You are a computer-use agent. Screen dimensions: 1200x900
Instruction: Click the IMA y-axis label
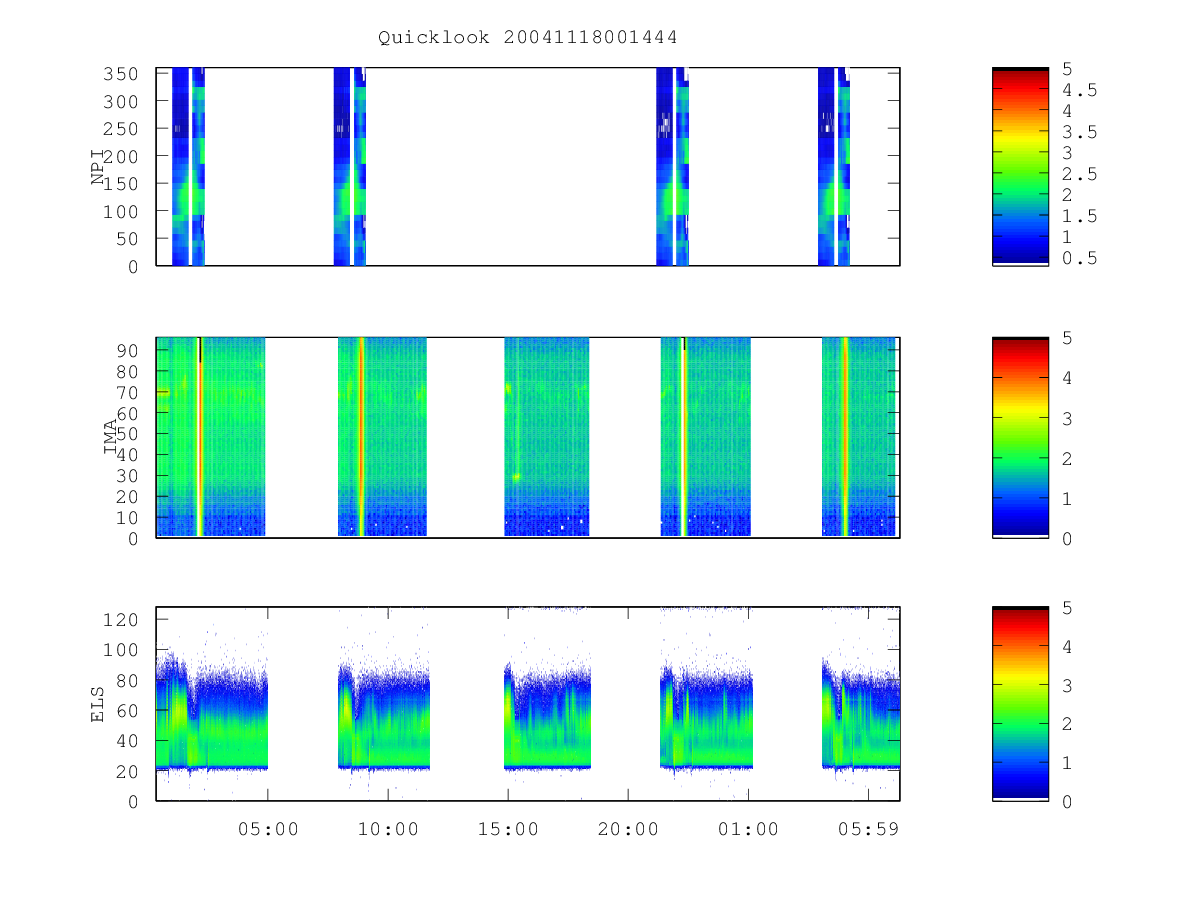pos(110,437)
